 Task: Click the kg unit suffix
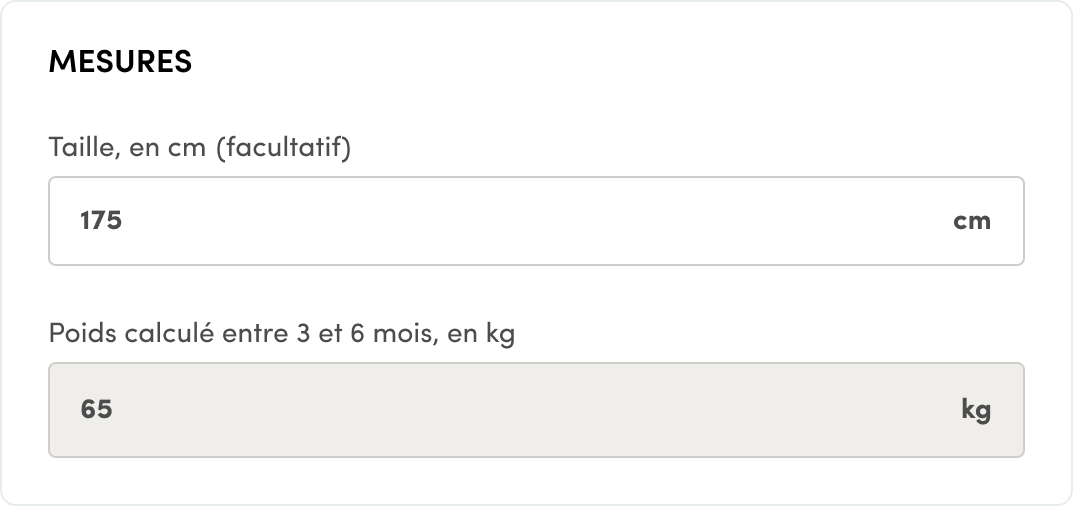tap(976, 410)
